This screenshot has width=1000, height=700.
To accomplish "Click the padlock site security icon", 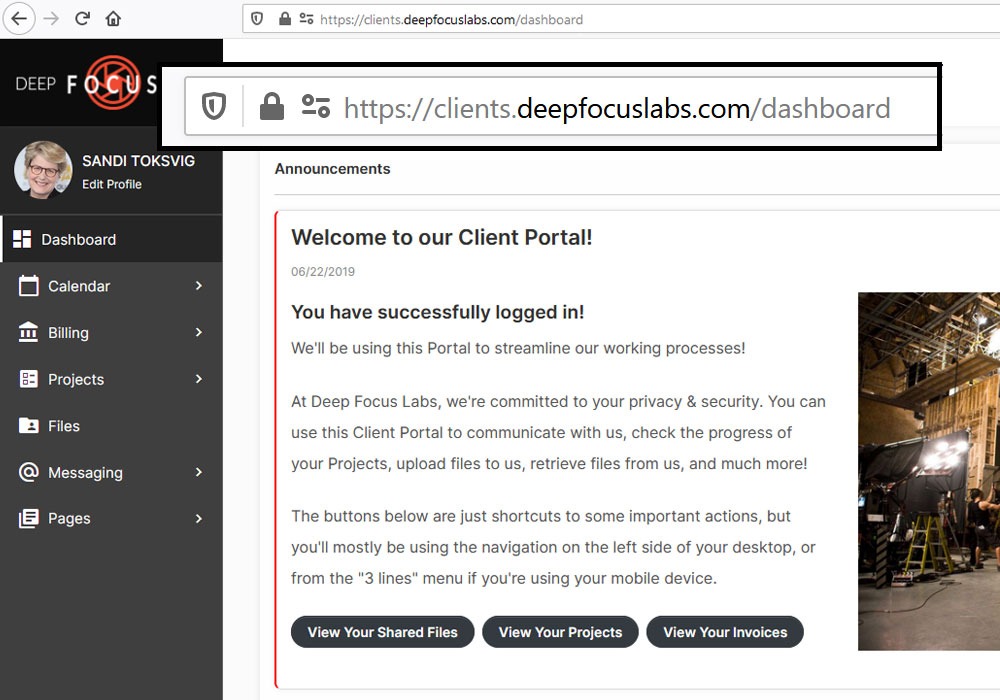I will (285, 19).
